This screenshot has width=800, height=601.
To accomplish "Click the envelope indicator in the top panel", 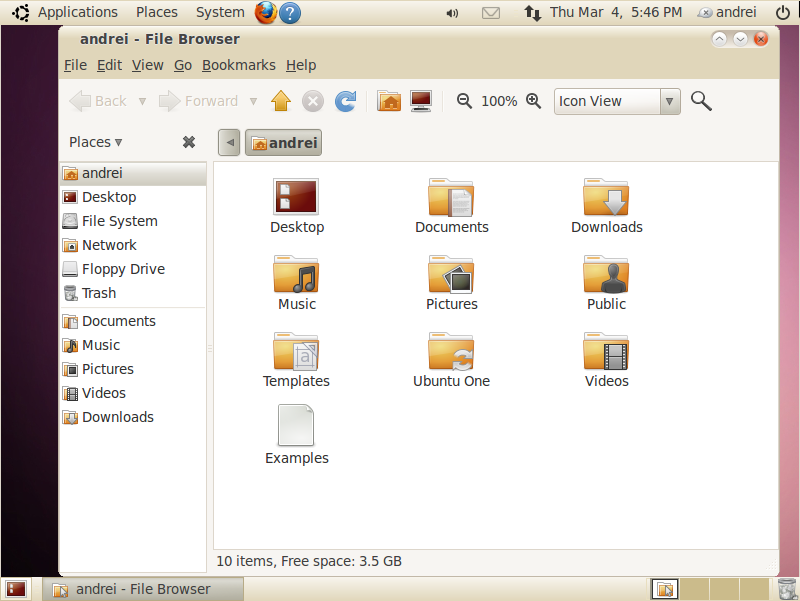I will (491, 12).
